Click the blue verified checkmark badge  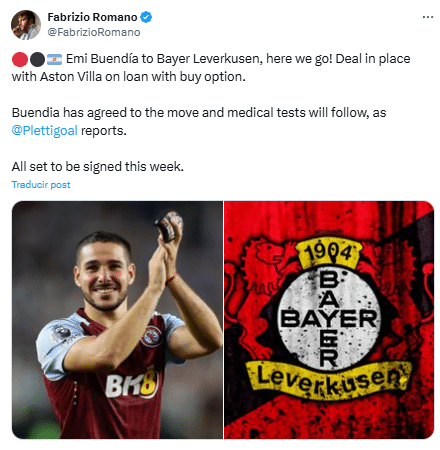pyautogui.click(x=146, y=17)
